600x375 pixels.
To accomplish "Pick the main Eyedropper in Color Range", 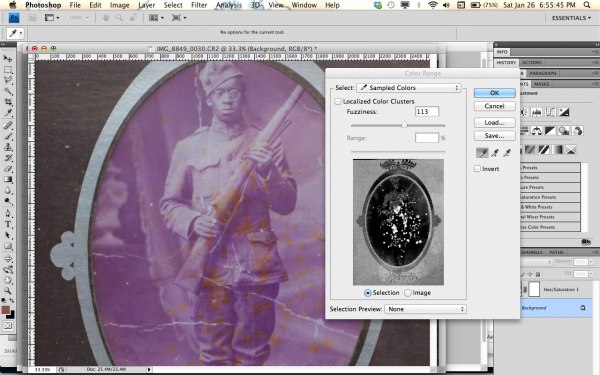I will point(482,153).
